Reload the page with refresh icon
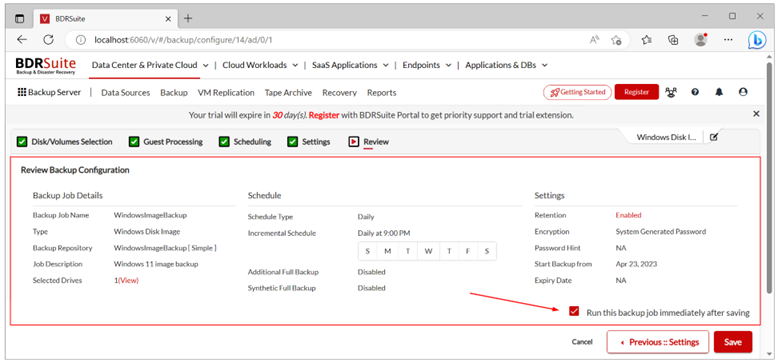 tap(48, 40)
